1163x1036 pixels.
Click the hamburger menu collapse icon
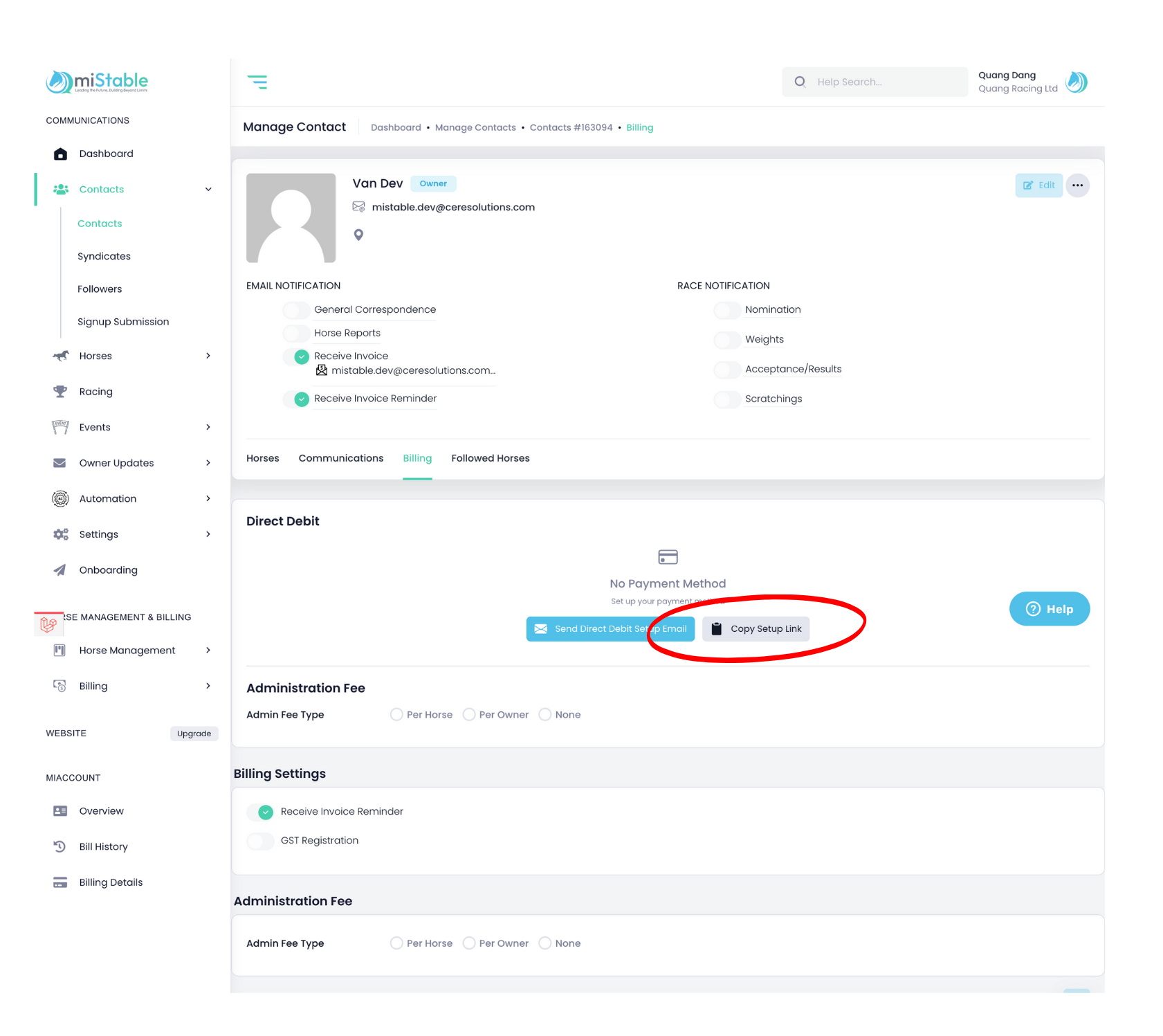257,82
